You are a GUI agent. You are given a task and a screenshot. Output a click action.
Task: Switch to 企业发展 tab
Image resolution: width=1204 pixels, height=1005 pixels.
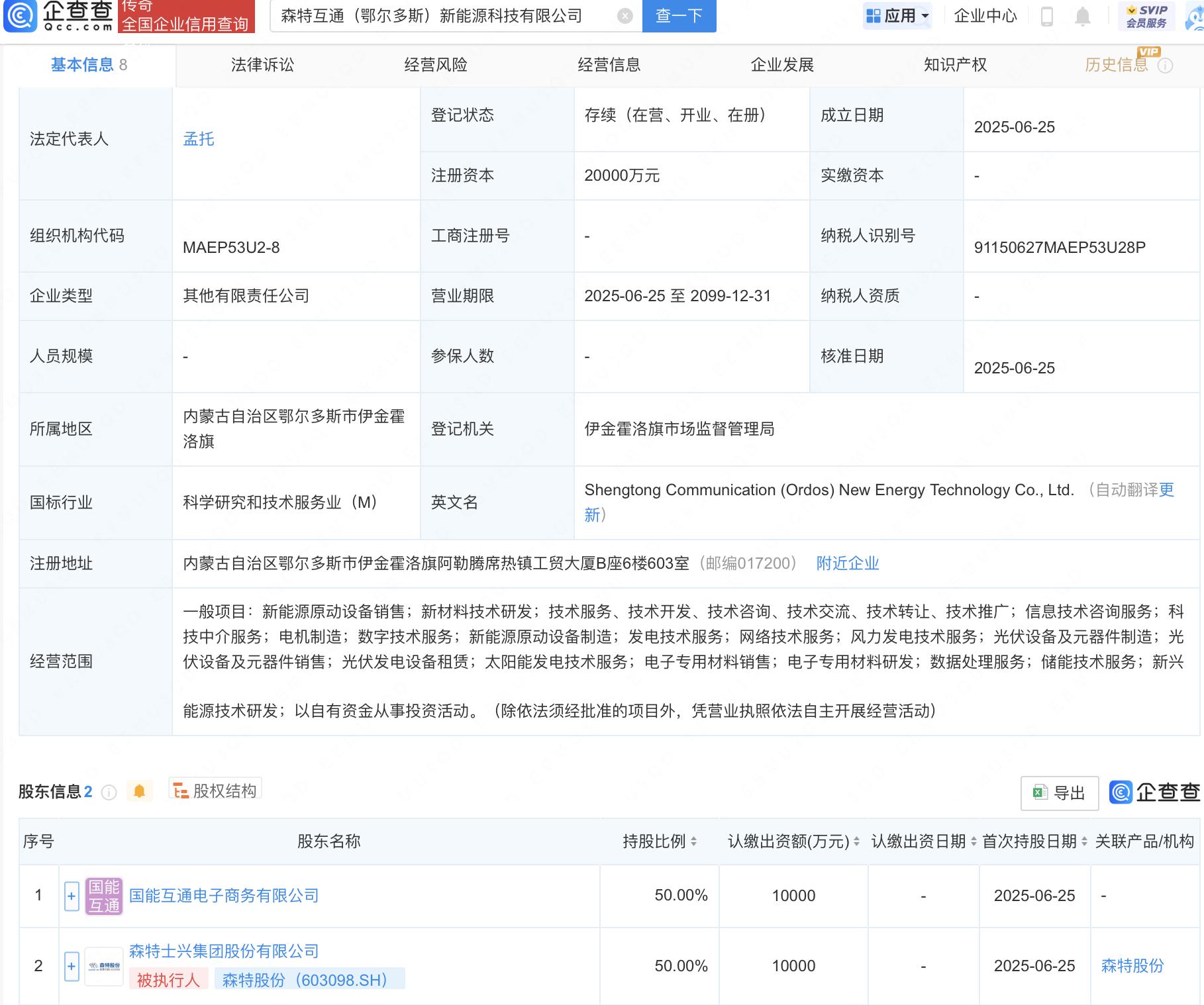(x=782, y=65)
